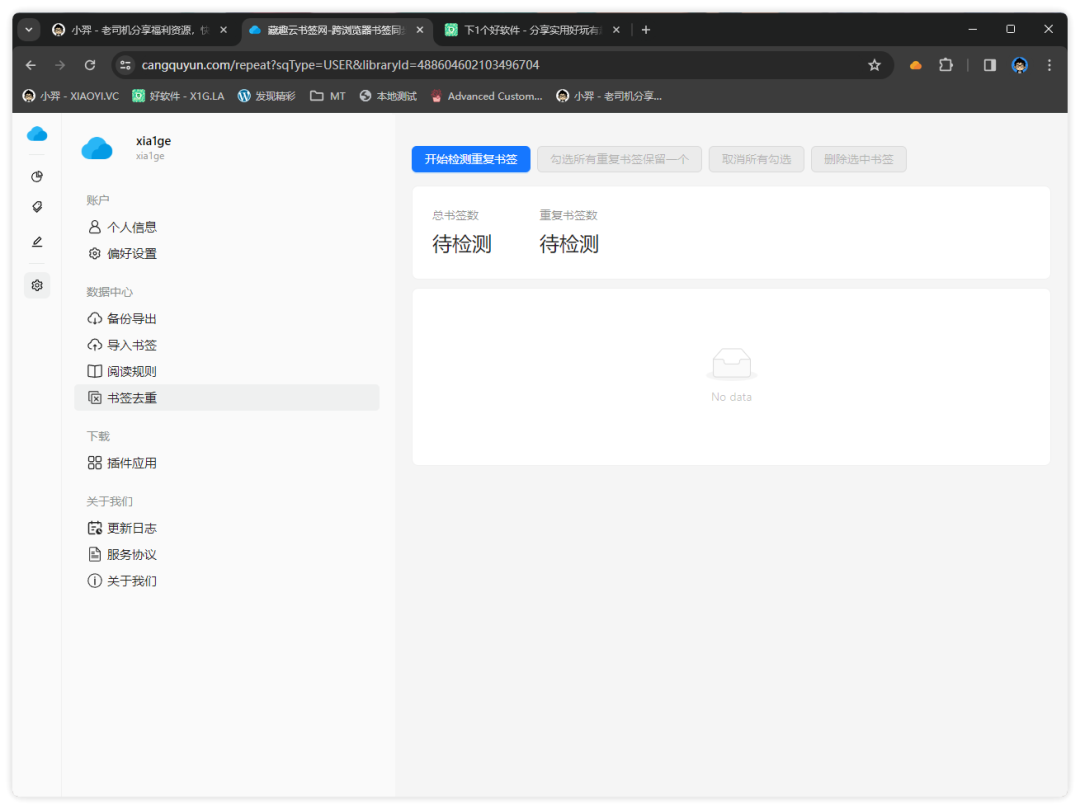This screenshot has width=1080, height=809.
Task: Click the tag icon in left rail
Action: pos(37,207)
